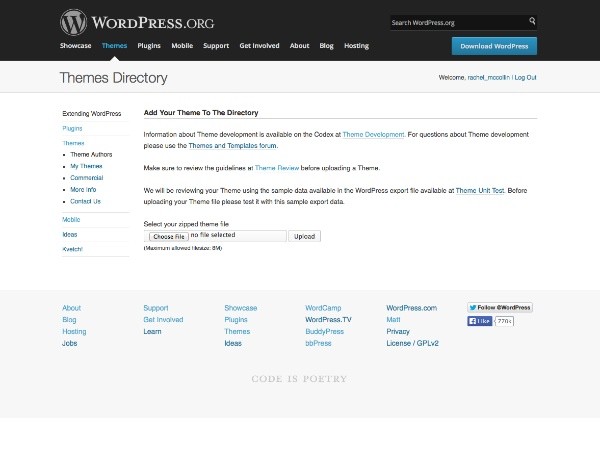Open the Get Involved nav item
The height and width of the screenshot is (467, 600).
tap(259, 46)
